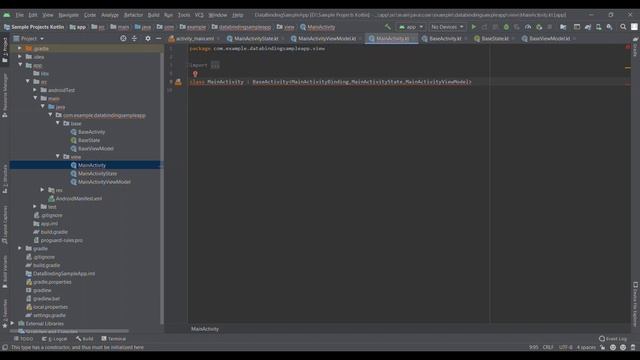Click the Apply Changes icon in toolbar

[484, 27]
